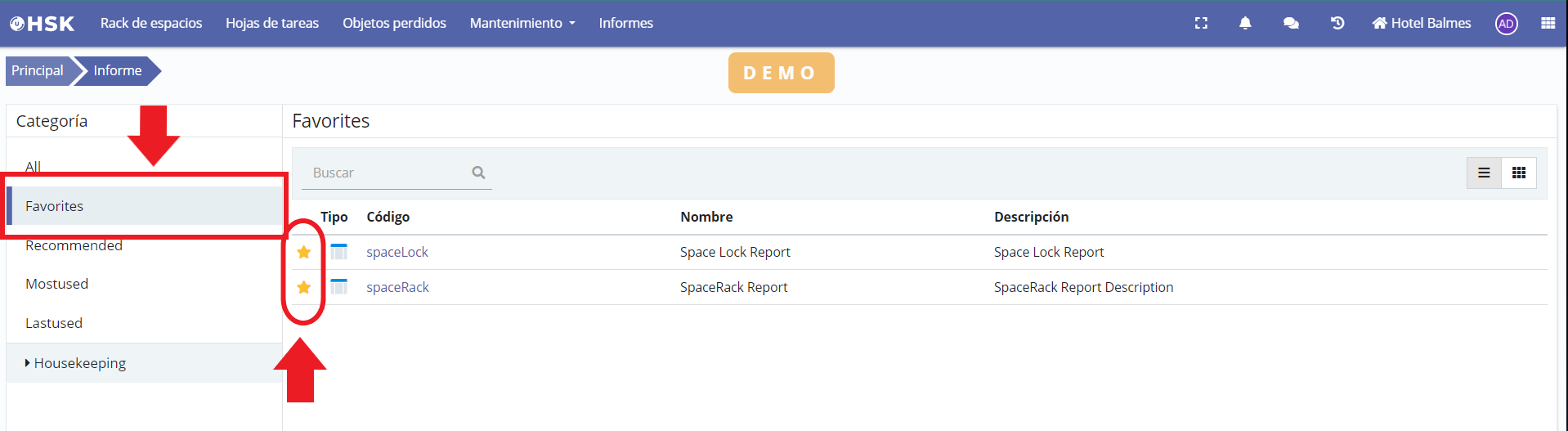
Task: Open Rack de espacios menu item
Action: click(151, 23)
